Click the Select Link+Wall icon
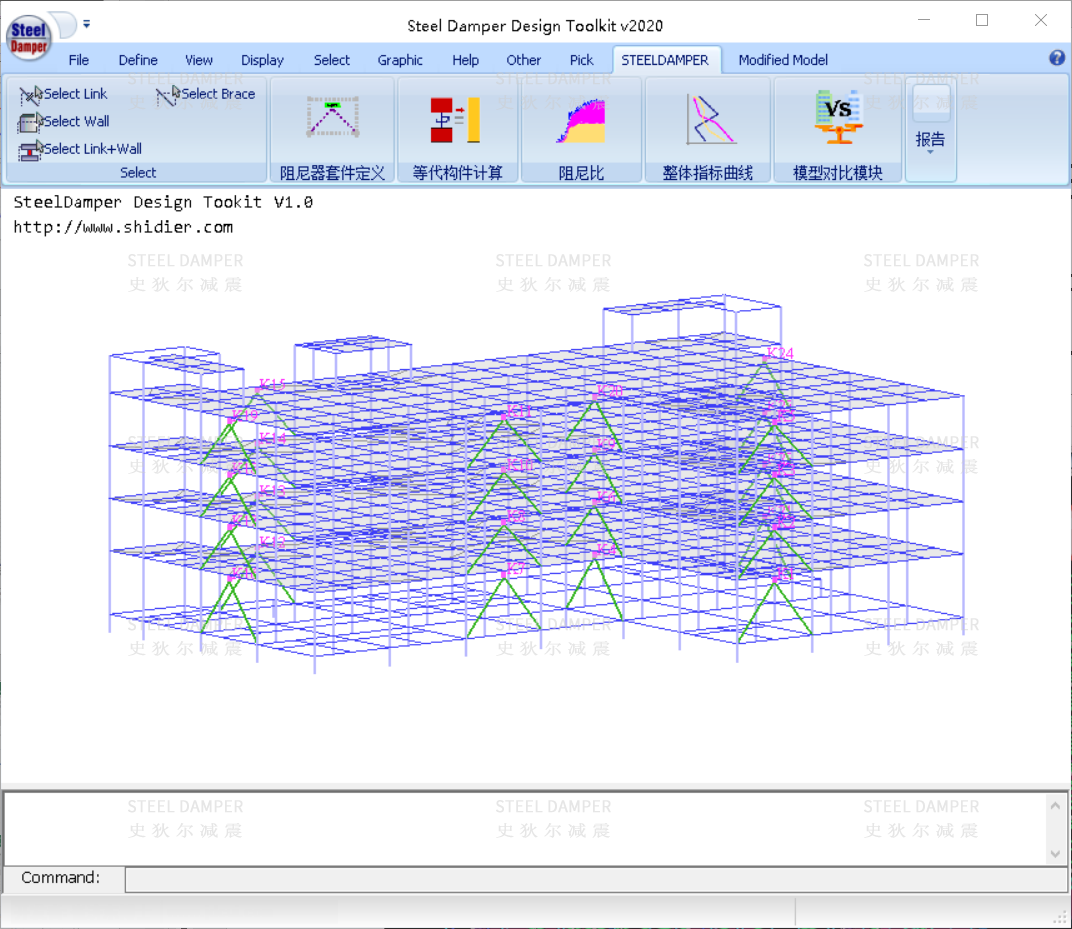Screen dimensions: 1072x929 pos(30,150)
